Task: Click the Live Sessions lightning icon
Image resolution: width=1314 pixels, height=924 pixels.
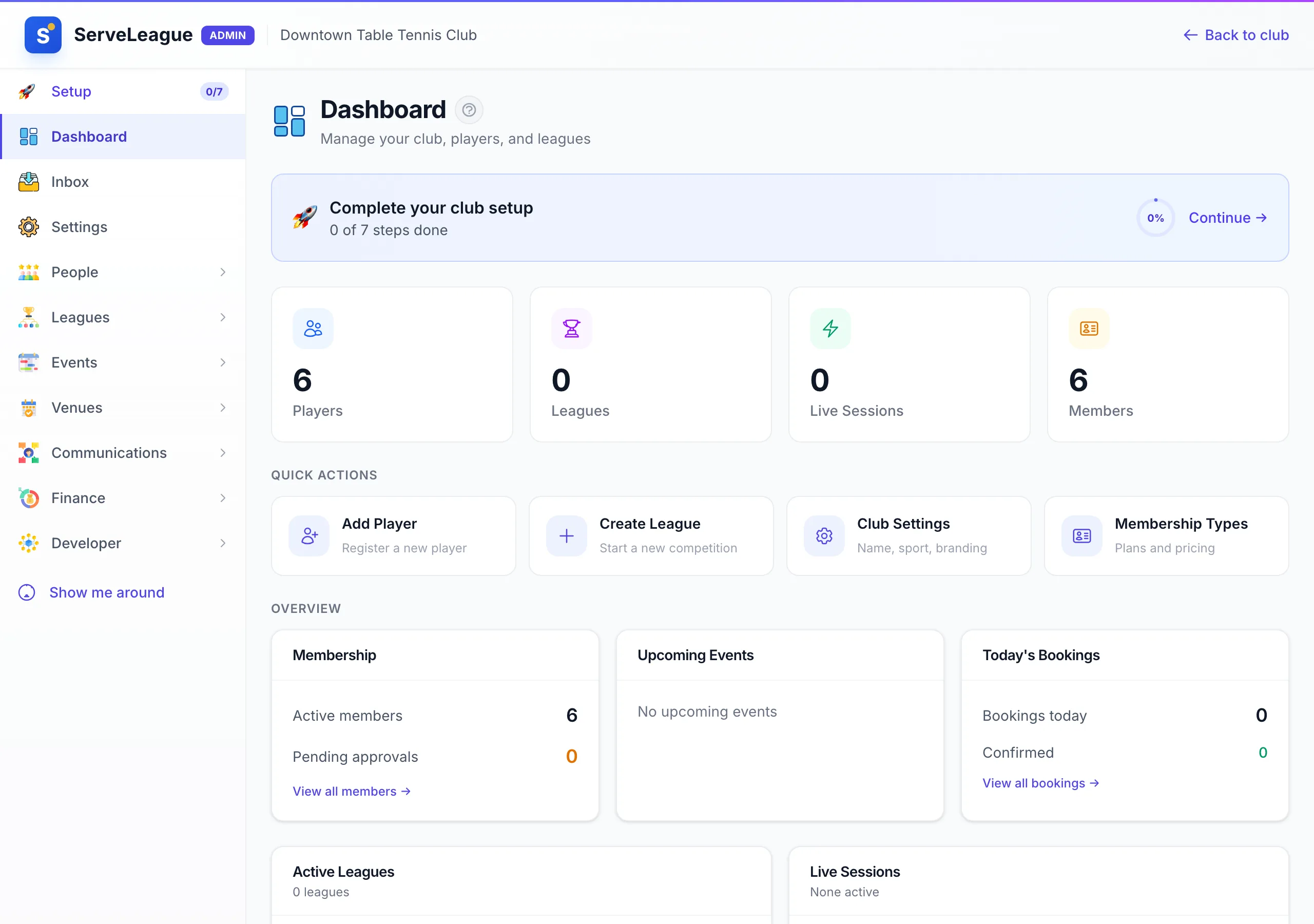Action: pyautogui.click(x=830, y=329)
